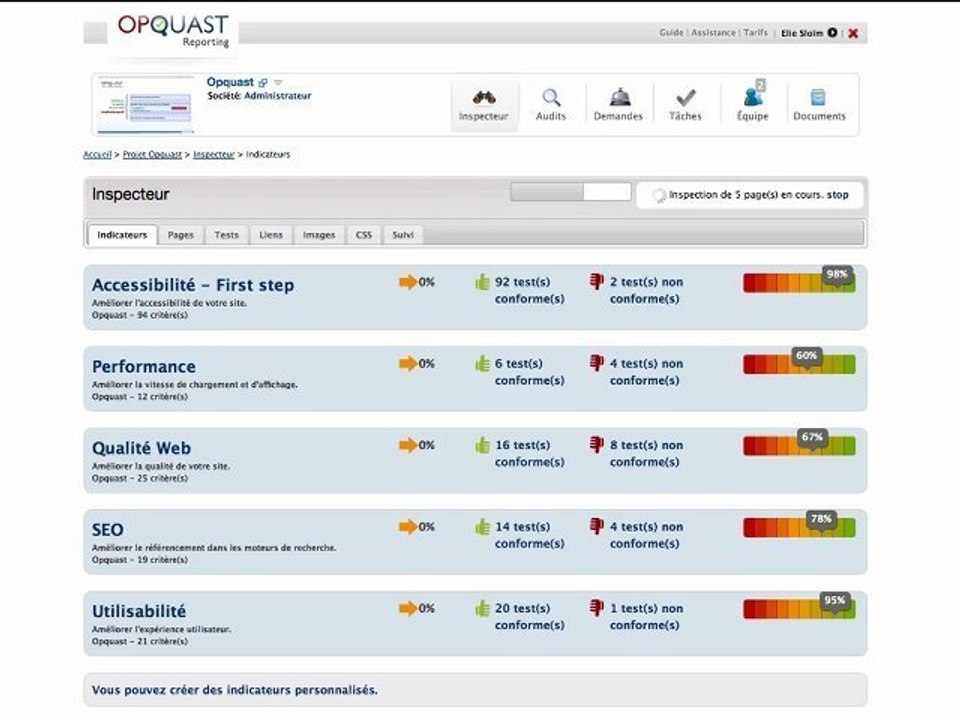Click the inspection progress bar
This screenshot has height=720, width=960.
(x=571, y=192)
